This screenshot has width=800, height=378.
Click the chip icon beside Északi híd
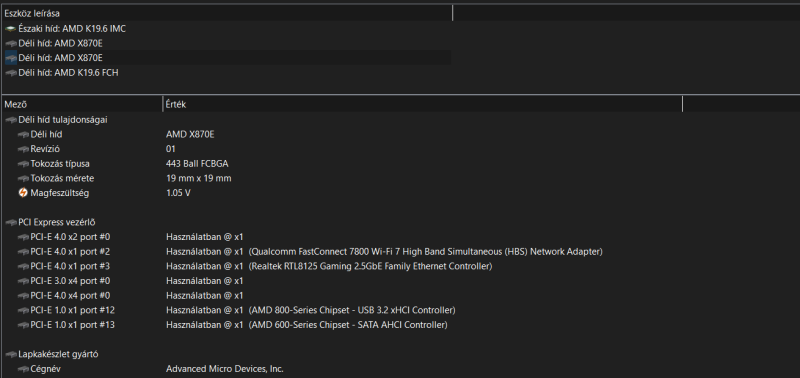click(10, 29)
